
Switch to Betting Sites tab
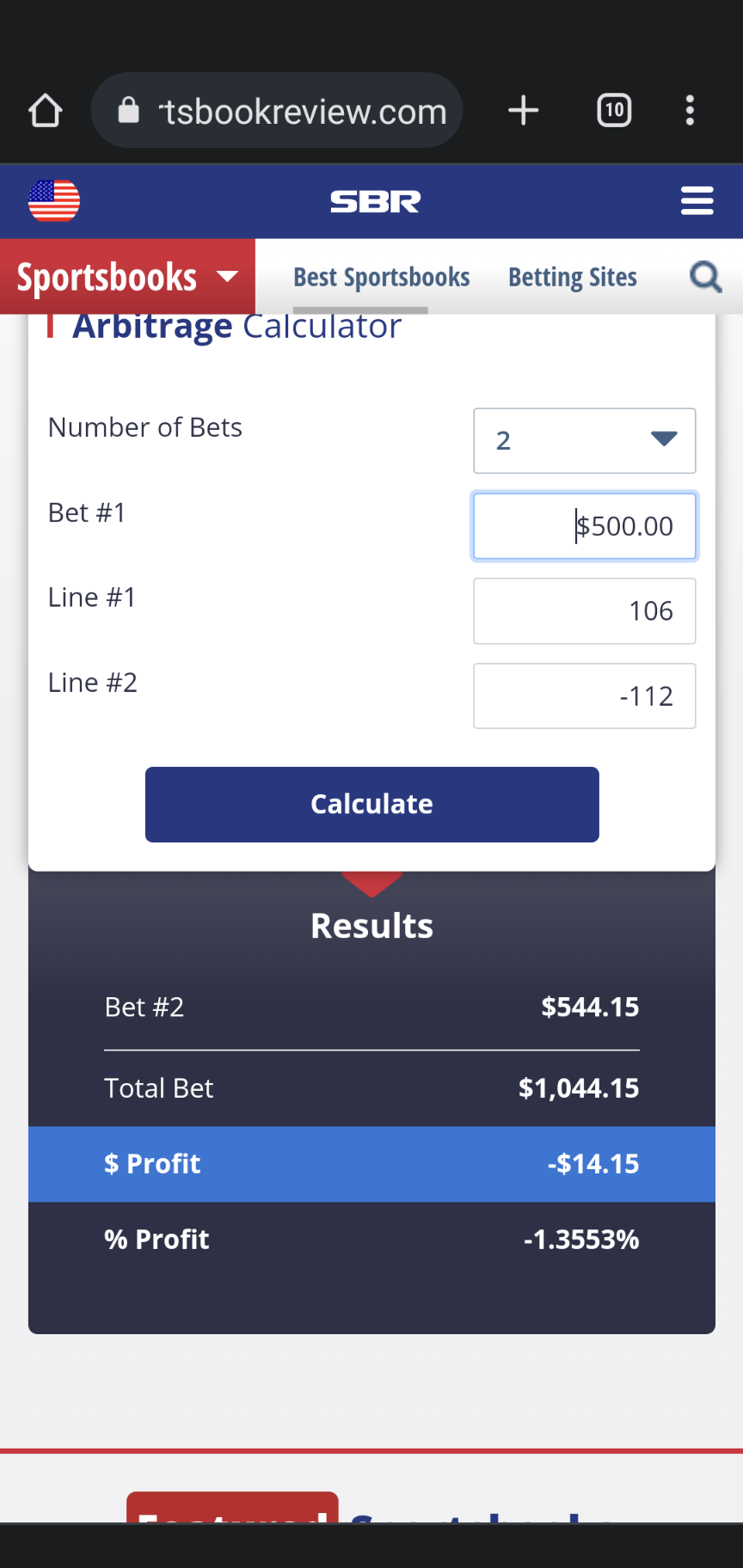pos(573,277)
